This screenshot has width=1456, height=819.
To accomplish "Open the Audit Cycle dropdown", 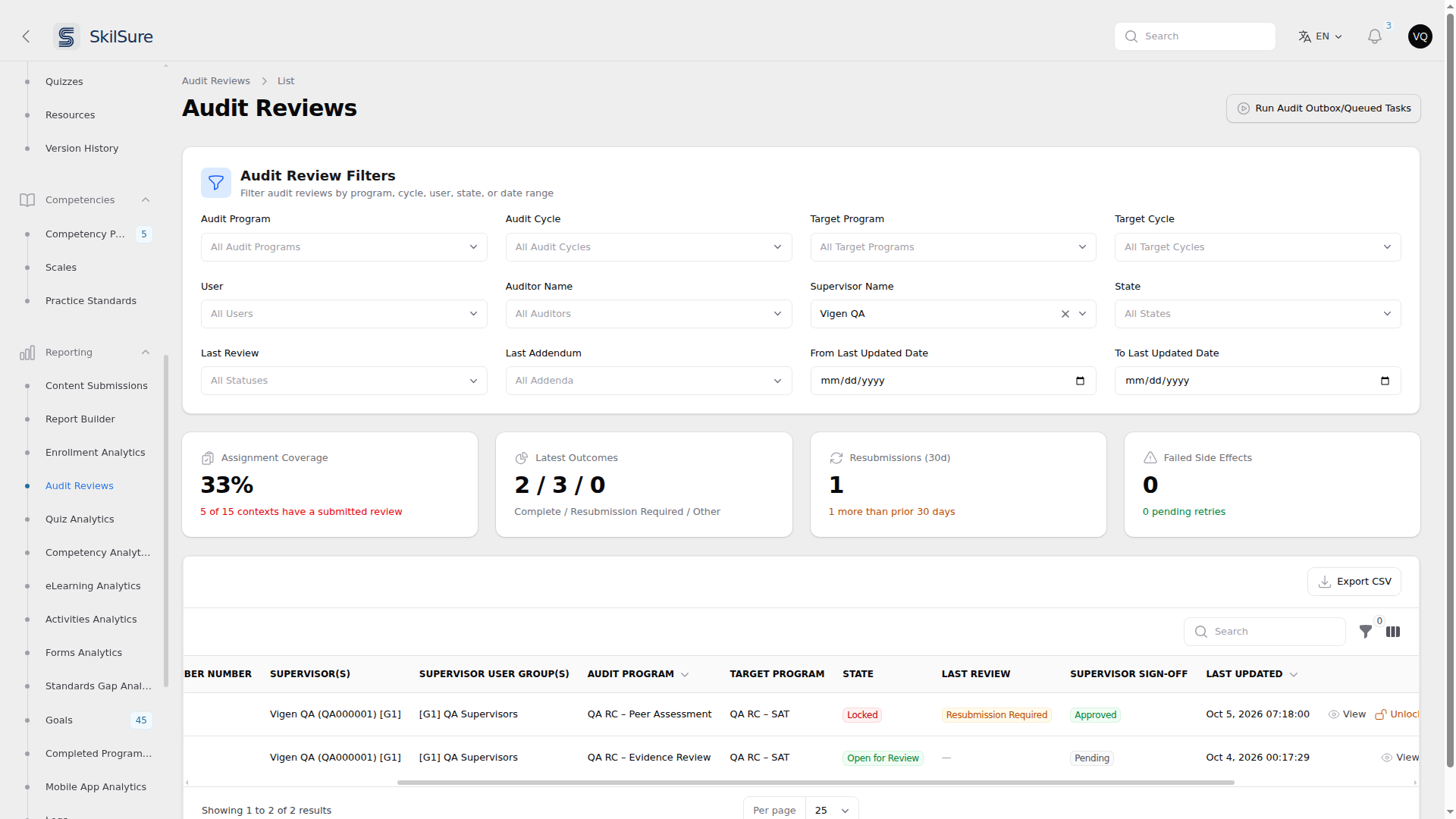I will (x=648, y=247).
